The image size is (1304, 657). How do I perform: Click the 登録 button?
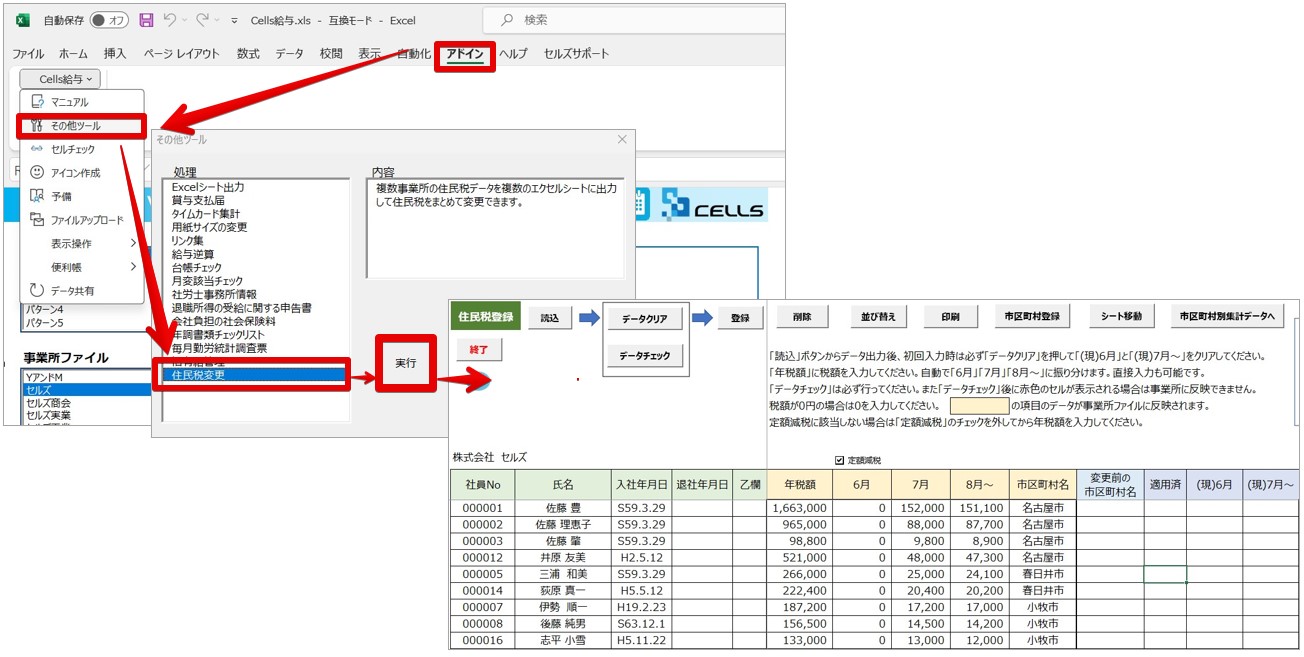740,318
